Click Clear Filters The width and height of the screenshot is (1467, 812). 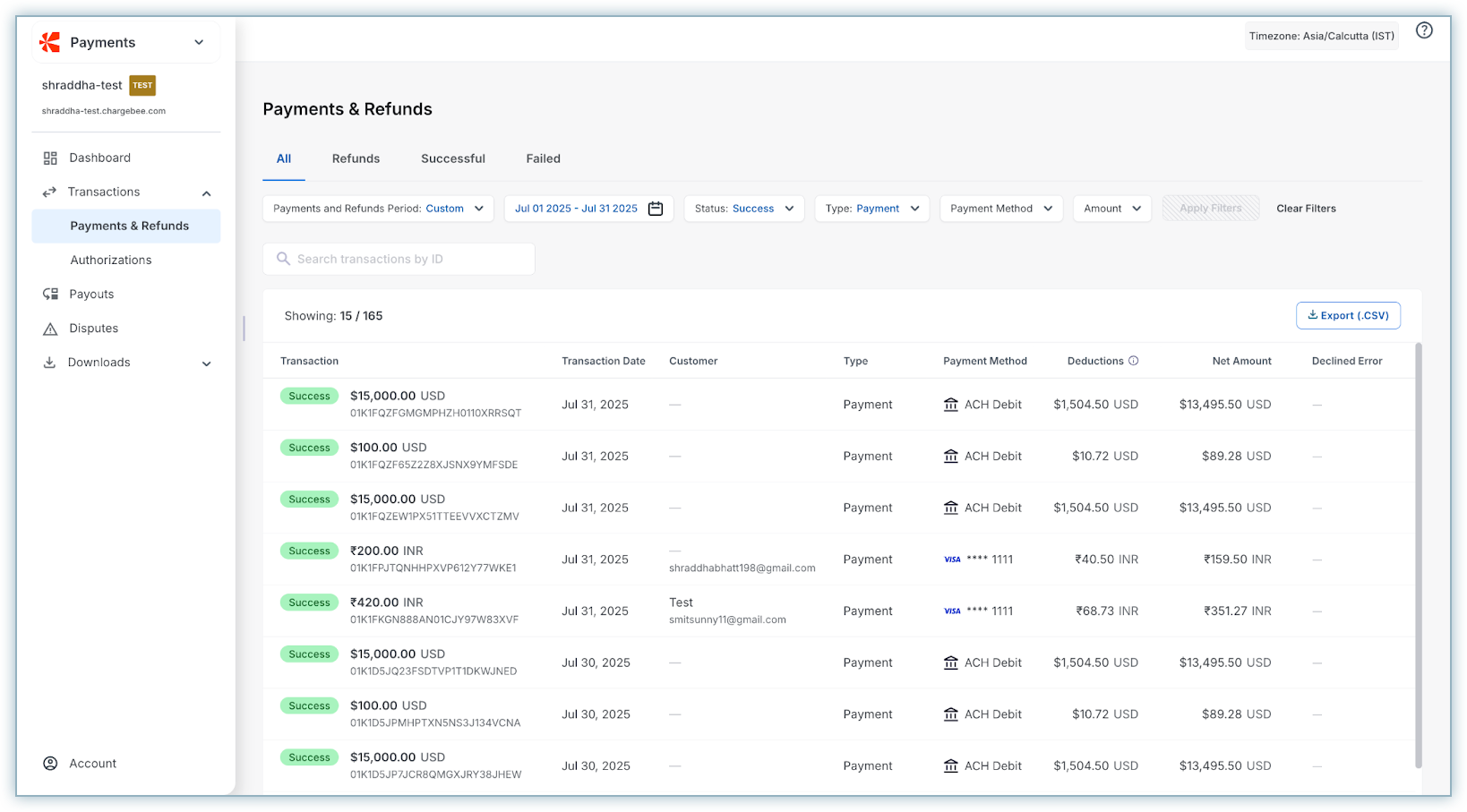[x=1306, y=209]
